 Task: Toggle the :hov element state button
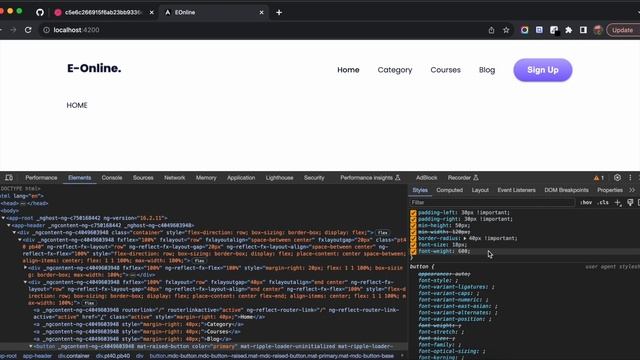click(586, 202)
